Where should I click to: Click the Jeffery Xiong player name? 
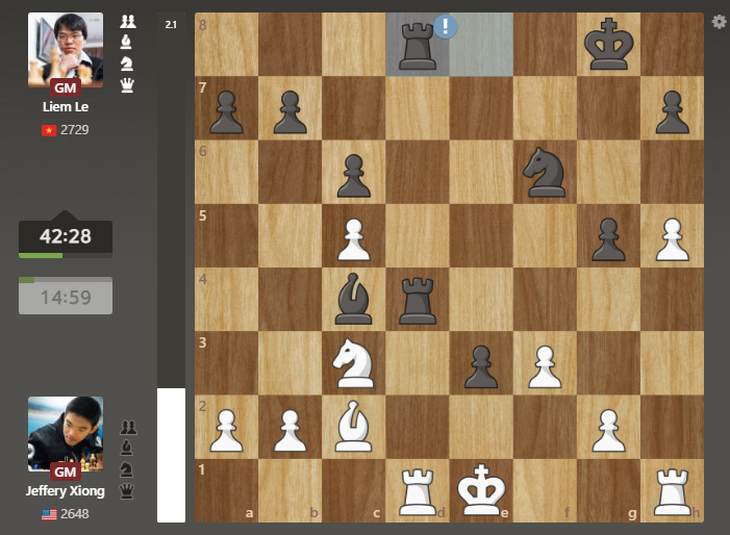click(65, 491)
